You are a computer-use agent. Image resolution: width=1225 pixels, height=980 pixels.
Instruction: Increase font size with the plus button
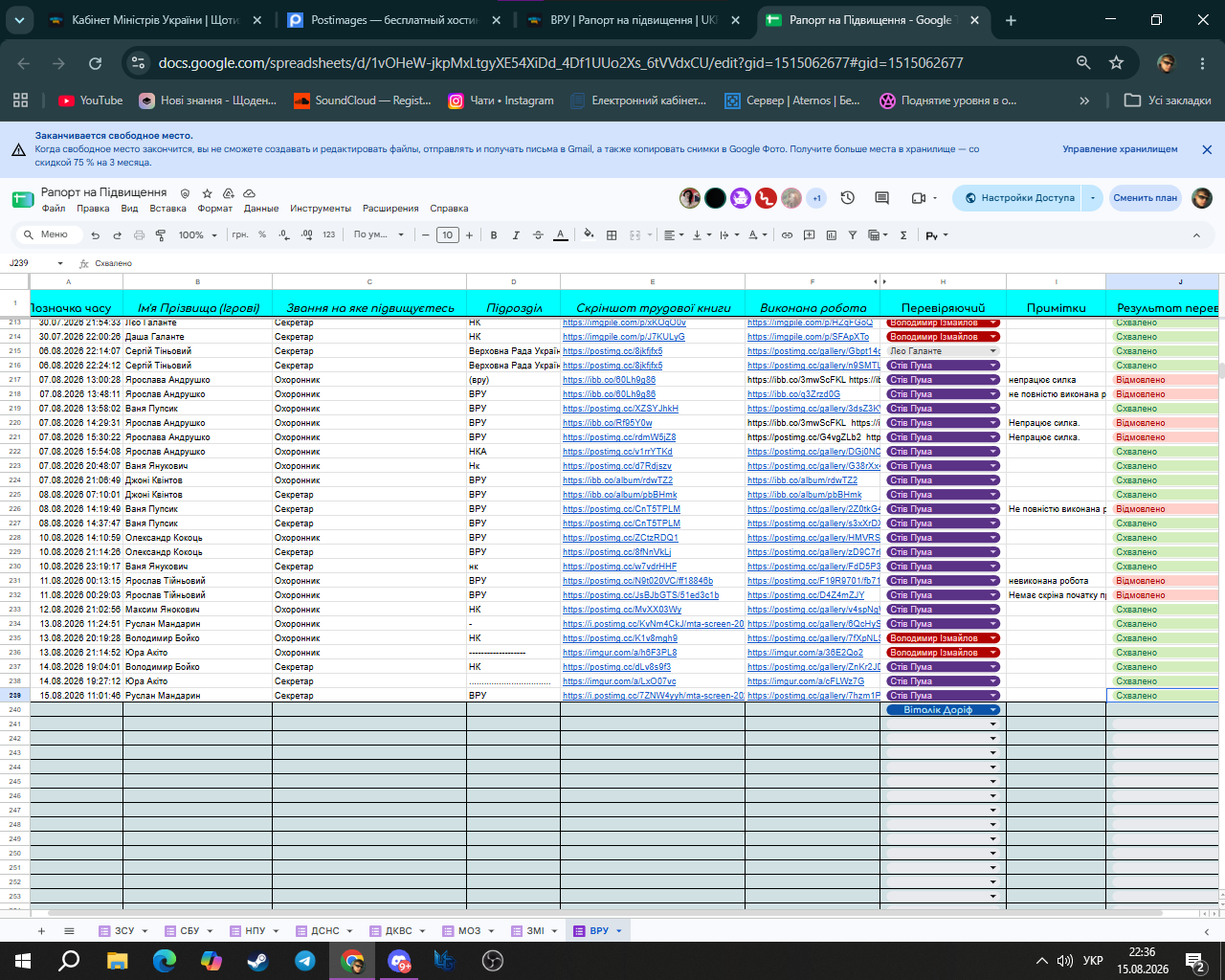tap(469, 235)
